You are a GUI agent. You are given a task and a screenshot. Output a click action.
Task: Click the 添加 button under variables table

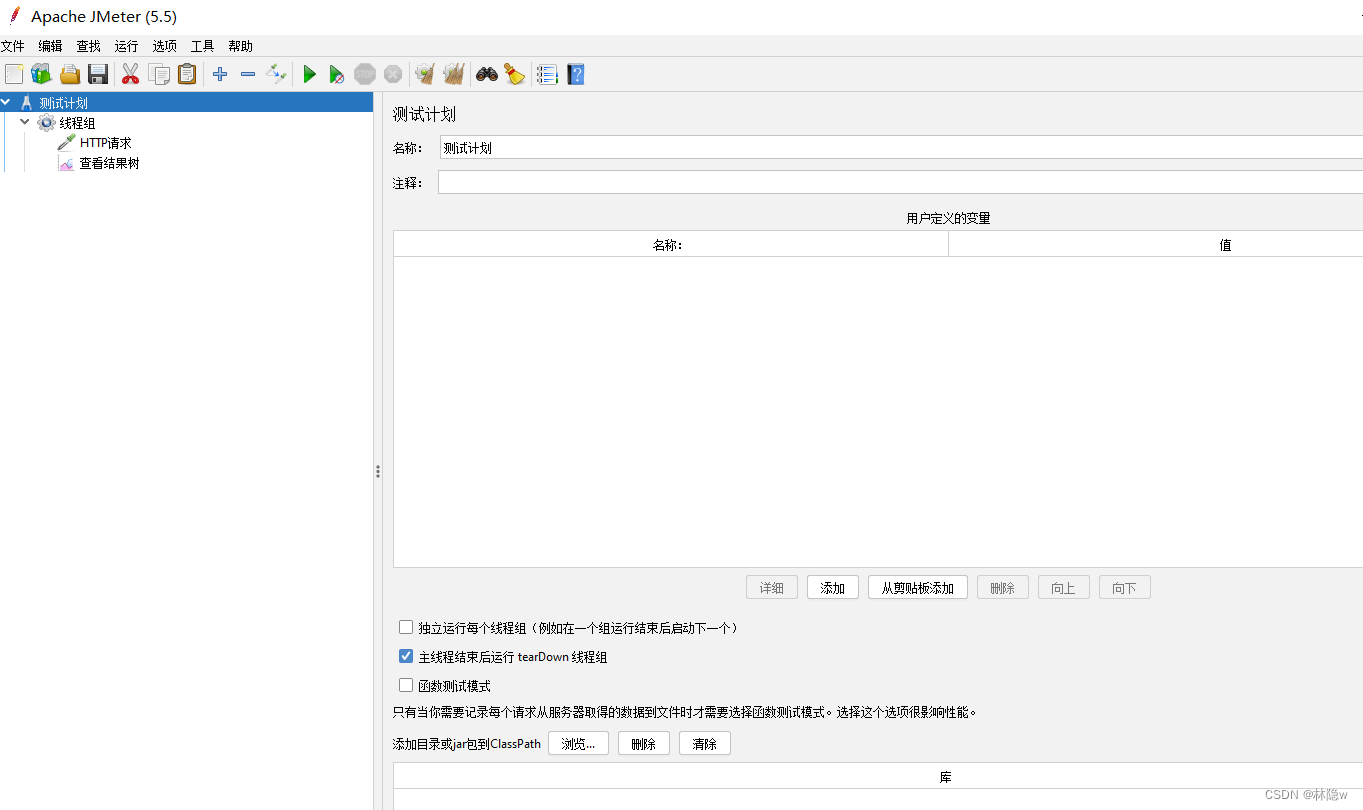pos(833,588)
